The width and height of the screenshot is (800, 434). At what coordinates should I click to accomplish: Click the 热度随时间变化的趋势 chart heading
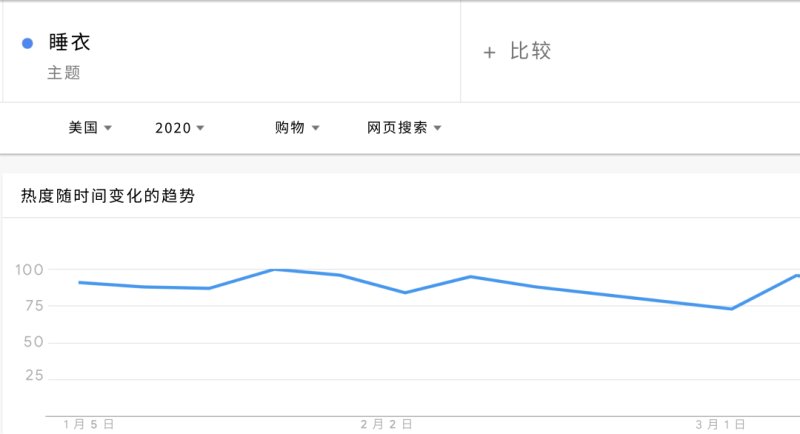108,197
